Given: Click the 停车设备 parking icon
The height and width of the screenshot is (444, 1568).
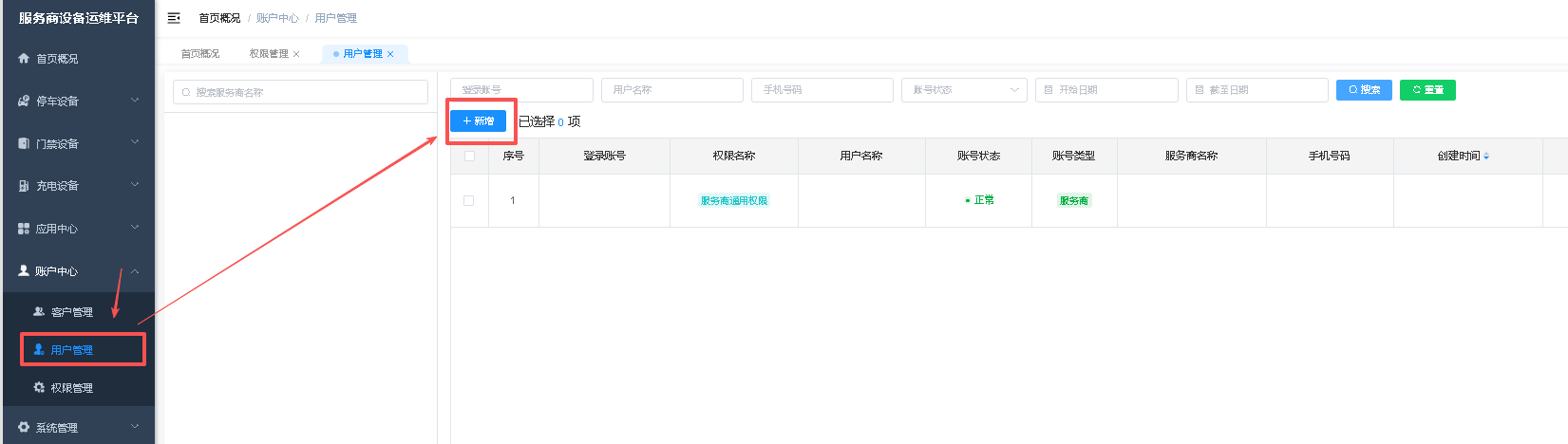Looking at the screenshot, I should [x=24, y=101].
